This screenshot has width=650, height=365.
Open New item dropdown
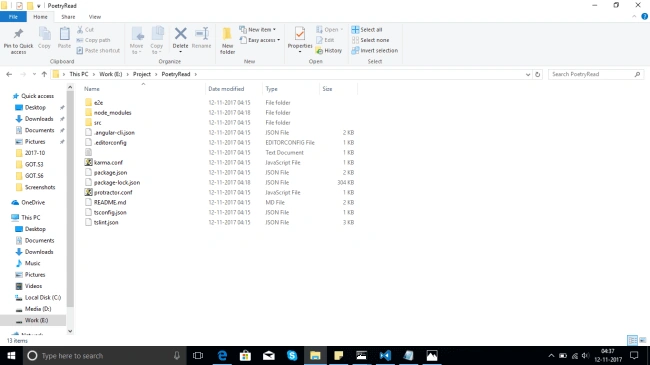257,30
